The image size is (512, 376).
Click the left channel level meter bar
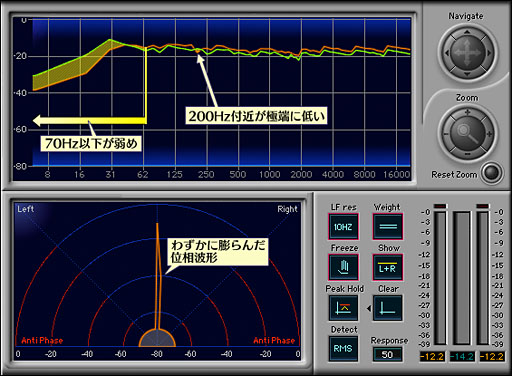(x=440, y=278)
